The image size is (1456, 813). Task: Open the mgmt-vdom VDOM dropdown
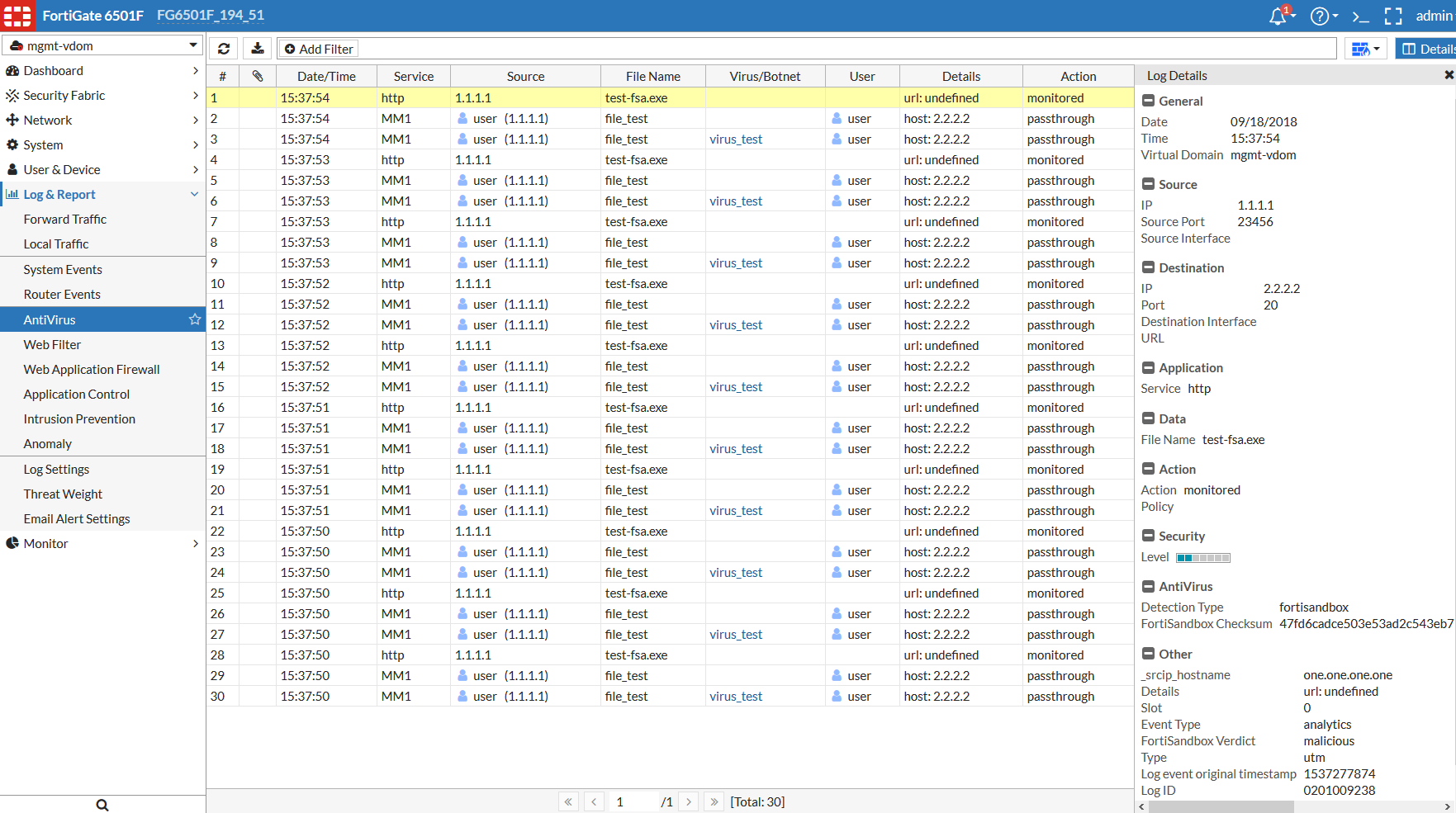click(103, 45)
